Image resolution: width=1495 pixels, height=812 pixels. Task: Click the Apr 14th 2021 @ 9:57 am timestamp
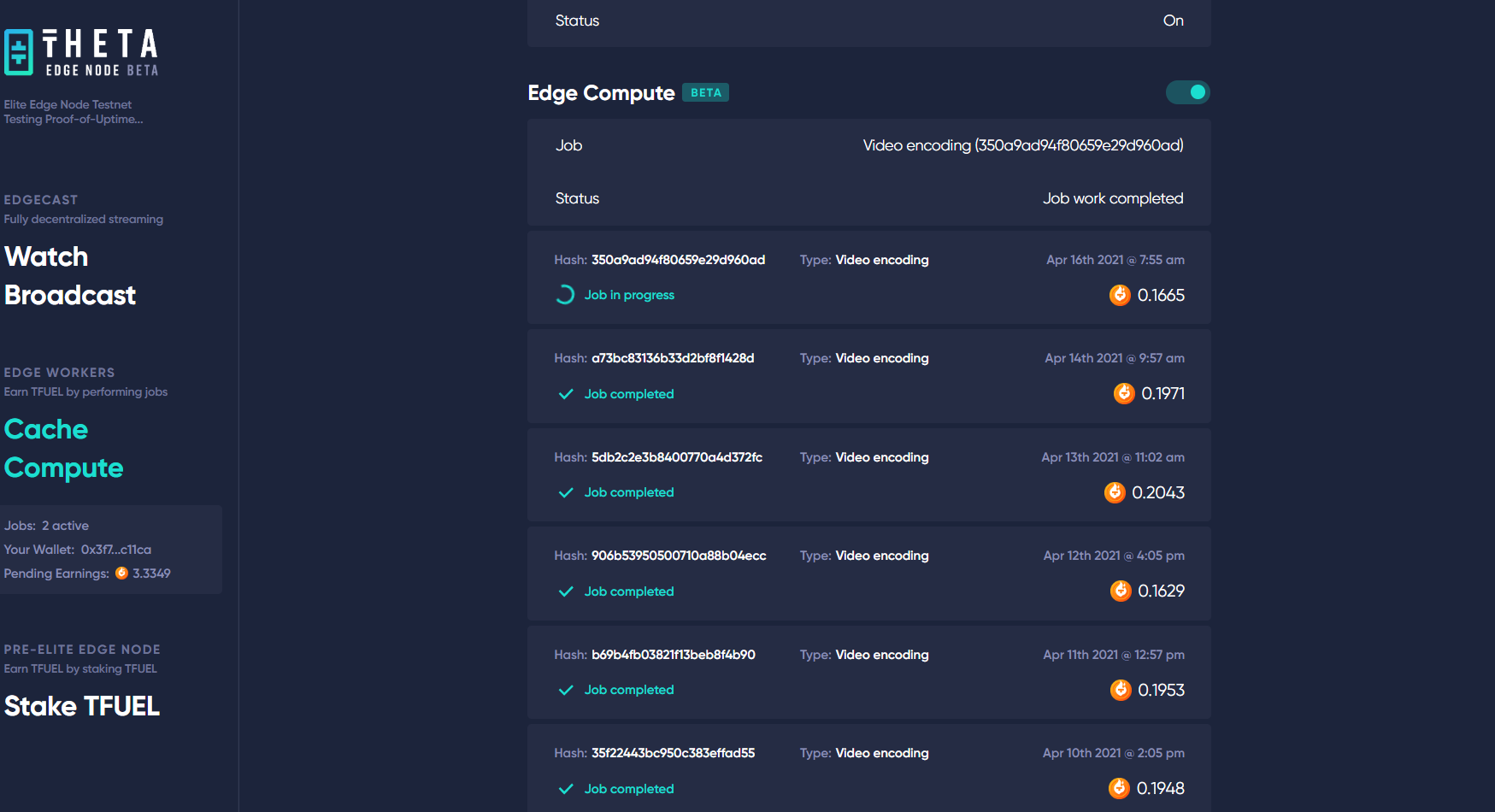(1115, 358)
